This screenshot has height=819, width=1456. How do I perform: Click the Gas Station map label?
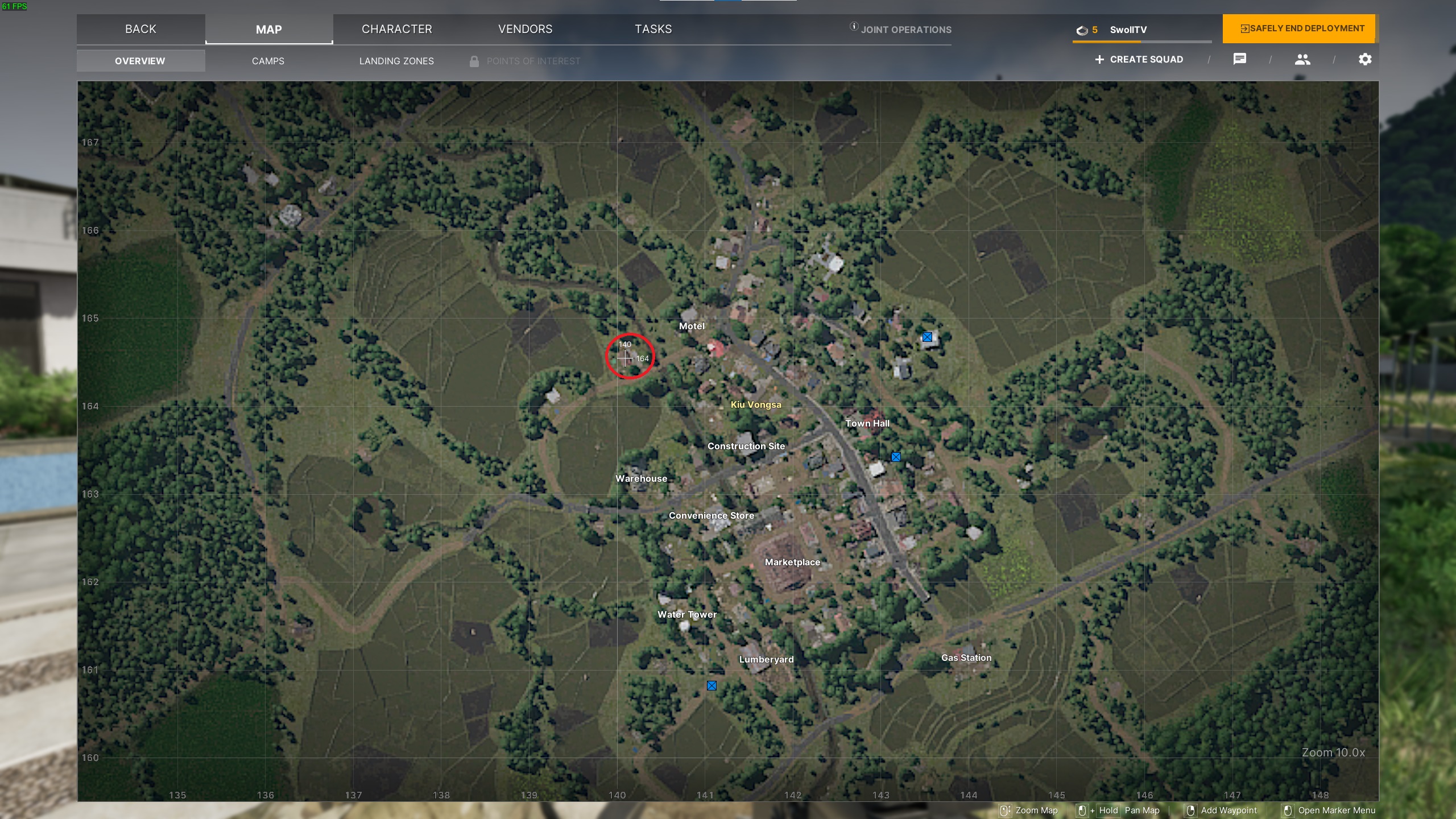pyautogui.click(x=966, y=657)
